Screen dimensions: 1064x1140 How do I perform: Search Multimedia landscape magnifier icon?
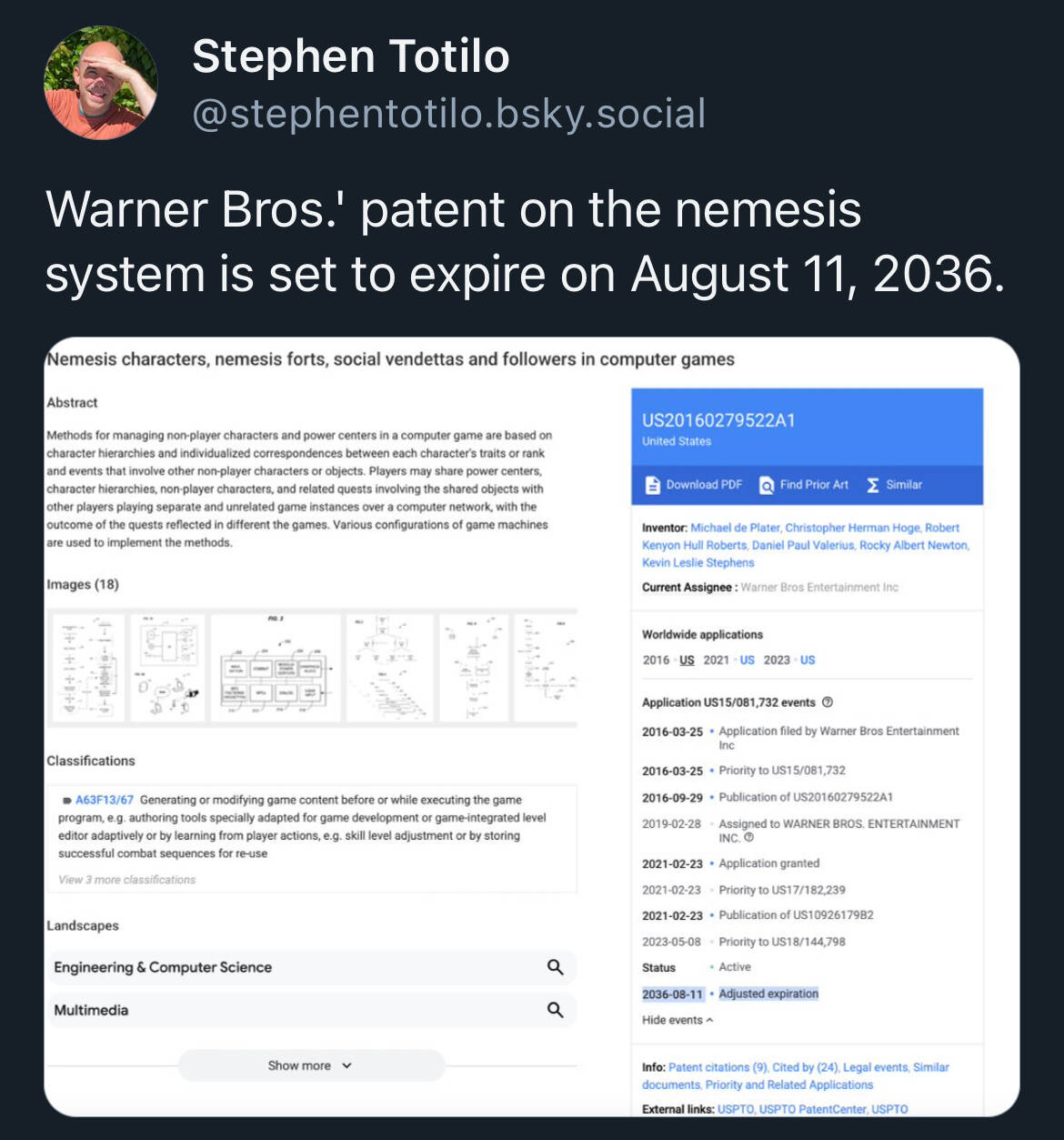click(555, 1010)
